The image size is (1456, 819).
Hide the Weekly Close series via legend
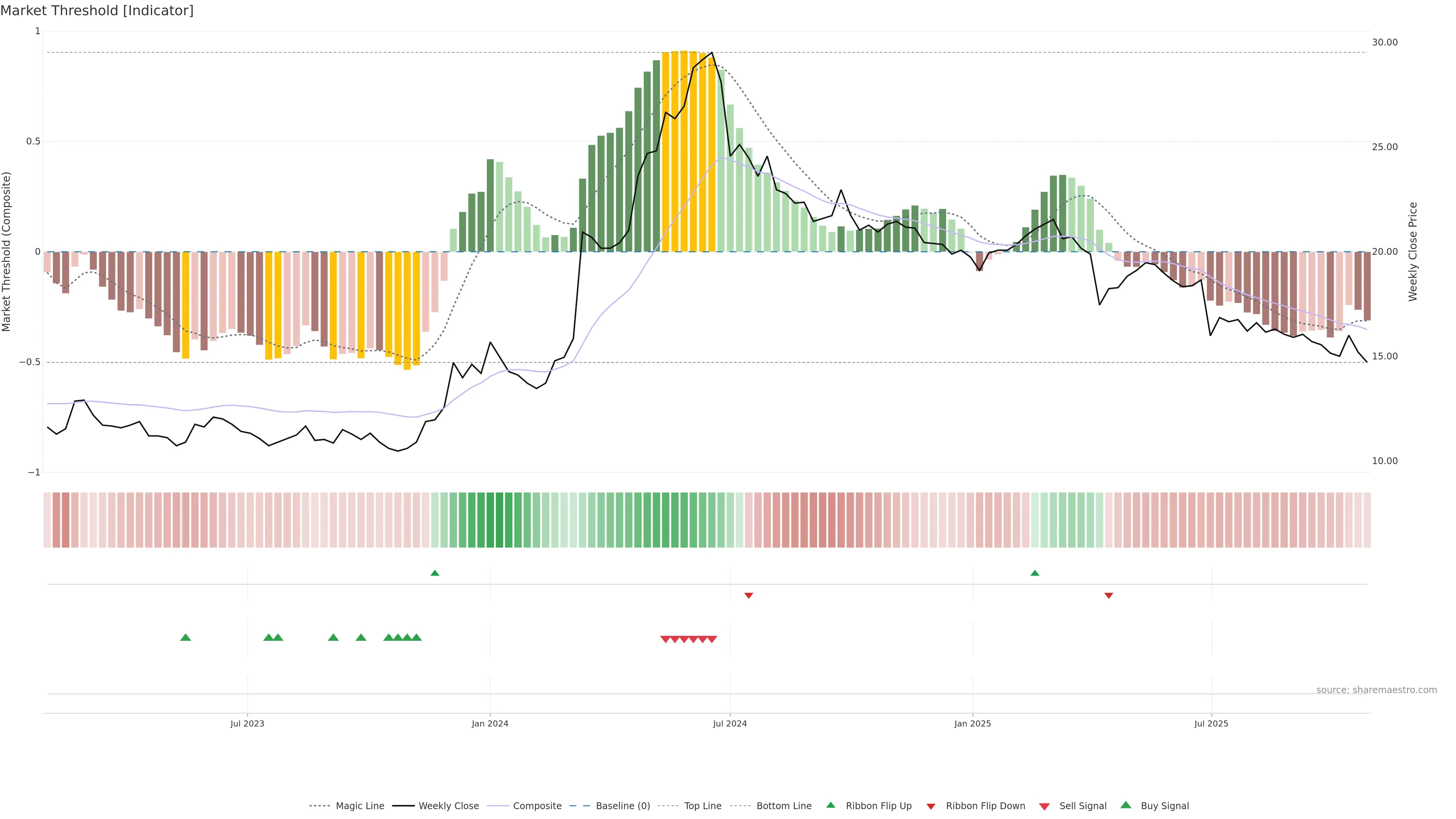[448, 806]
